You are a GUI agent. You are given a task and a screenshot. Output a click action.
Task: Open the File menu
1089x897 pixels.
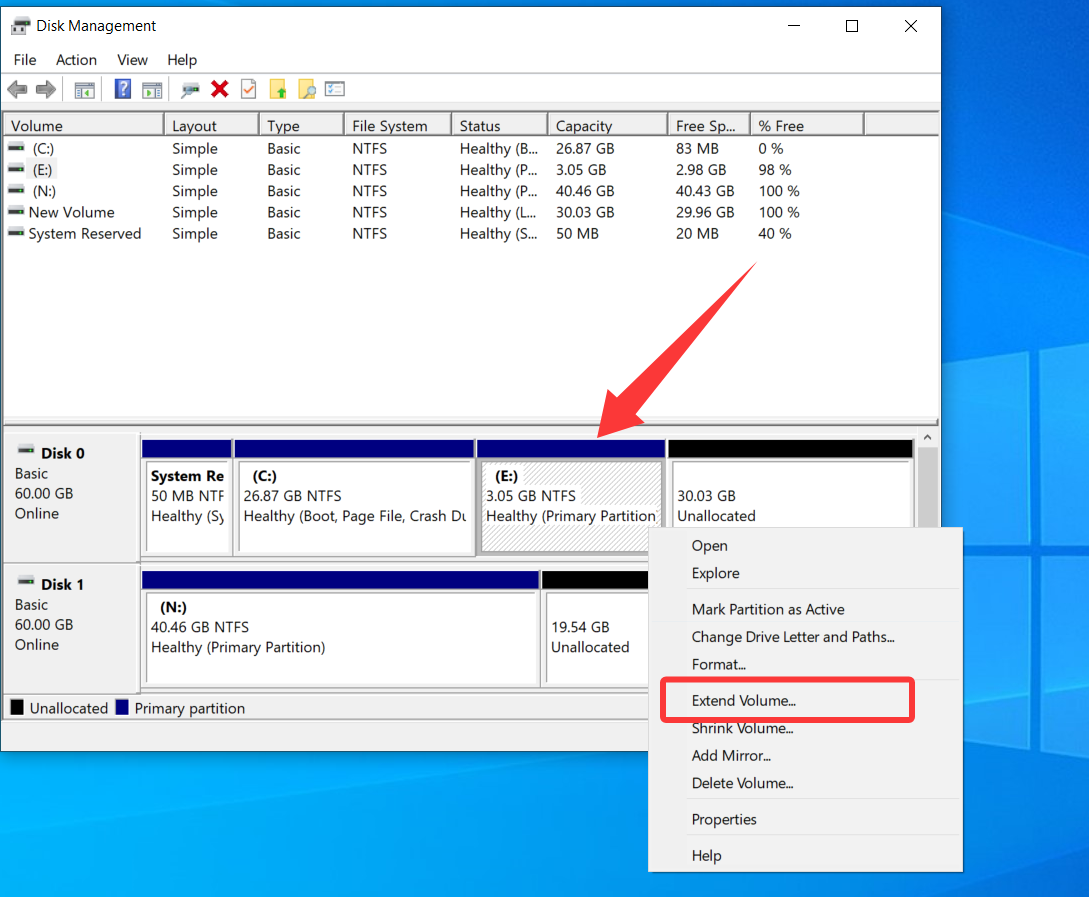[x=25, y=60]
